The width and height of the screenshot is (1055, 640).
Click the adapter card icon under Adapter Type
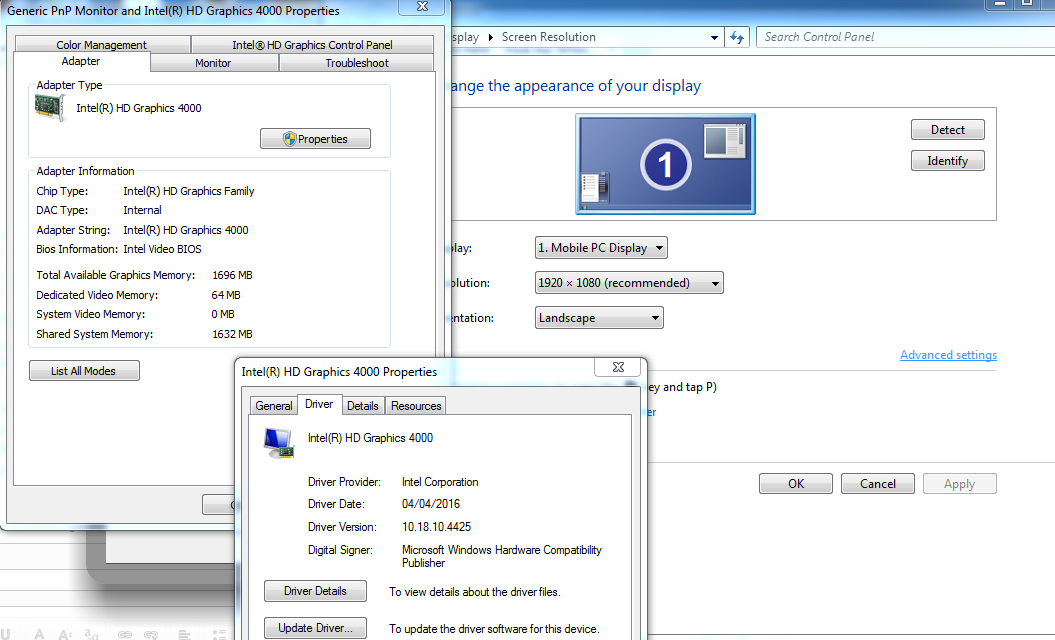point(50,108)
